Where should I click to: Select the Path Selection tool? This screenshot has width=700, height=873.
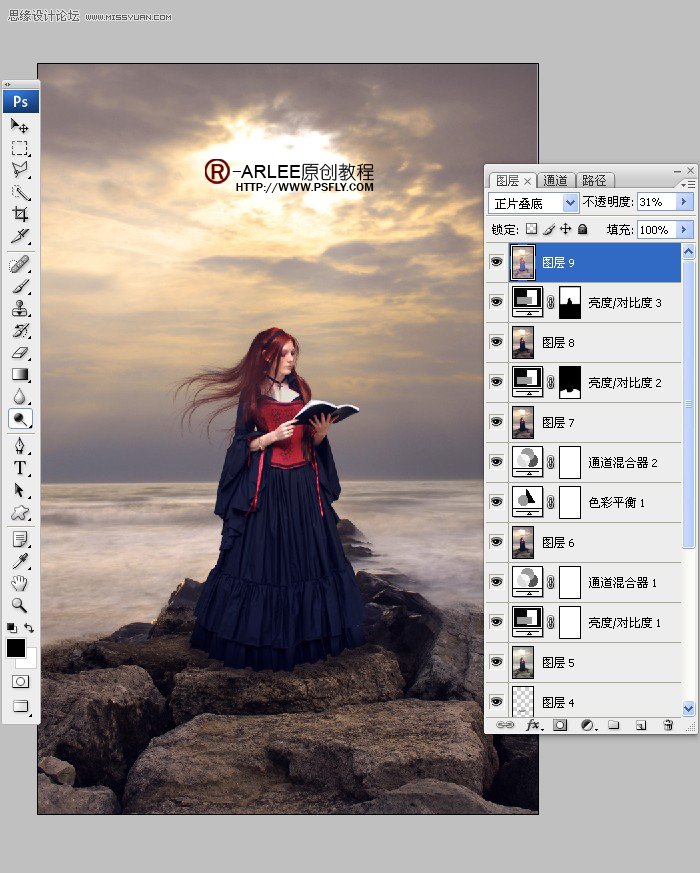19,490
